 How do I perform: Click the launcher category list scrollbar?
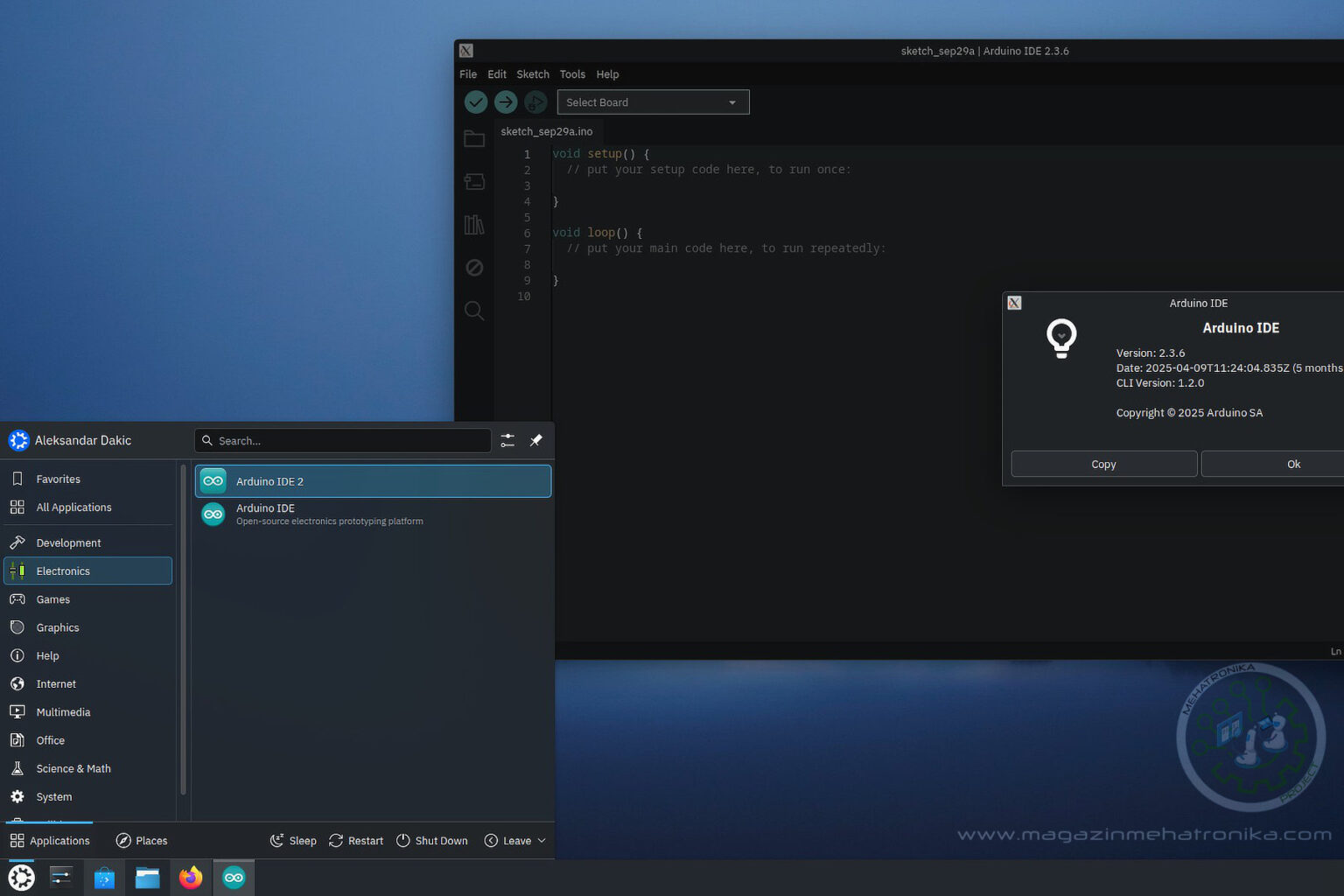[x=183, y=630]
